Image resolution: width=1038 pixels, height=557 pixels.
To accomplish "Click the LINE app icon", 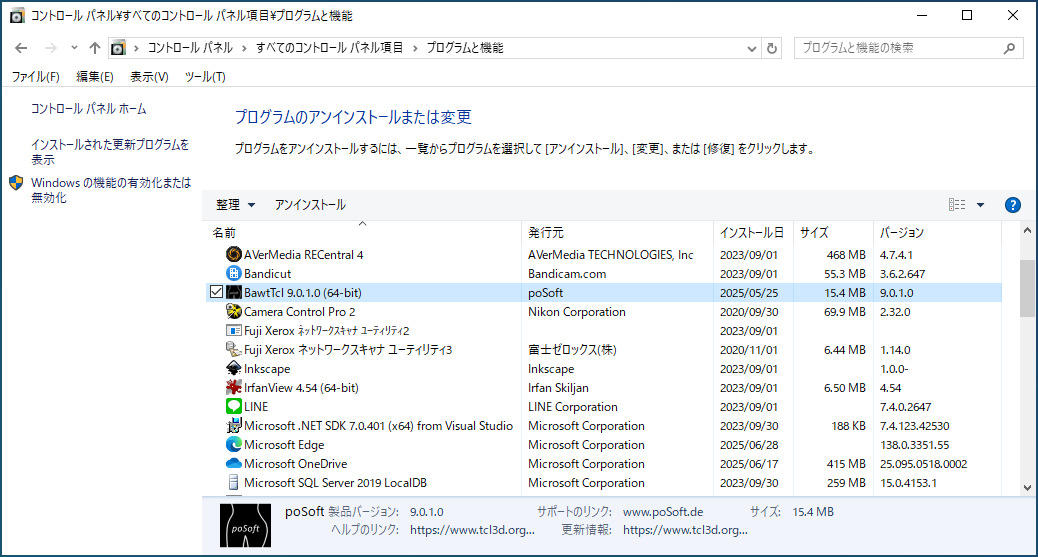I will [233, 407].
